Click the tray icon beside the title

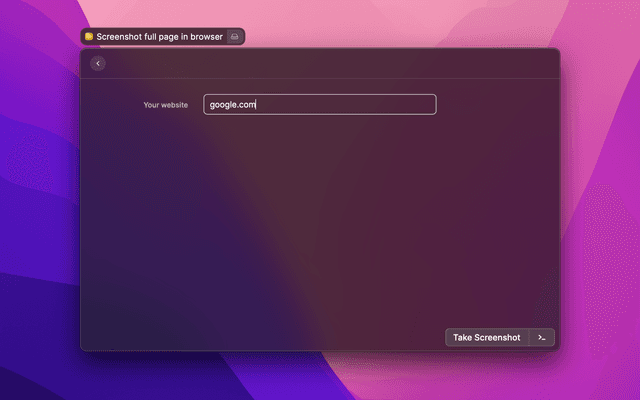coord(234,36)
